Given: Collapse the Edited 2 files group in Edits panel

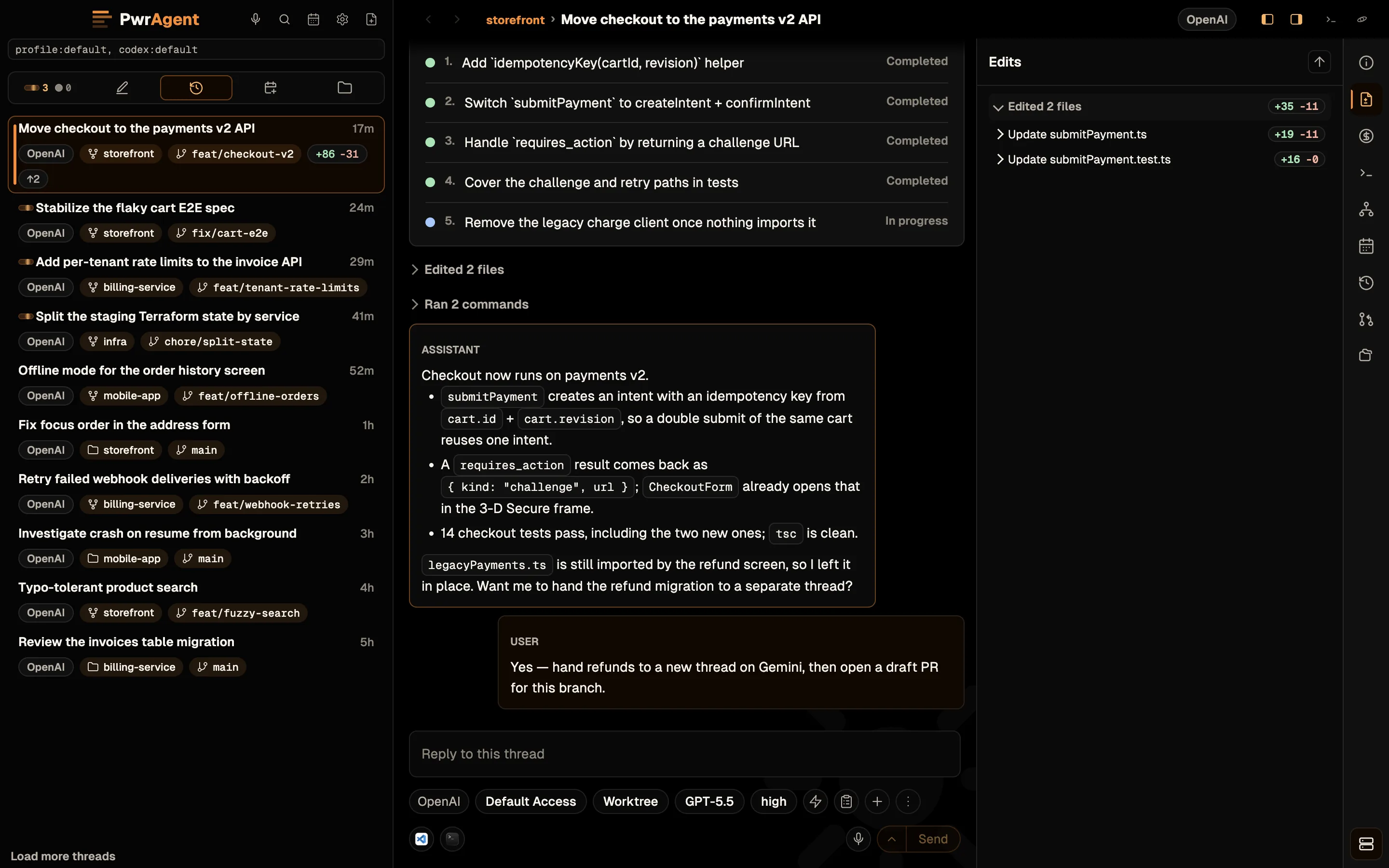Looking at the screenshot, I should click(1159, 107).
